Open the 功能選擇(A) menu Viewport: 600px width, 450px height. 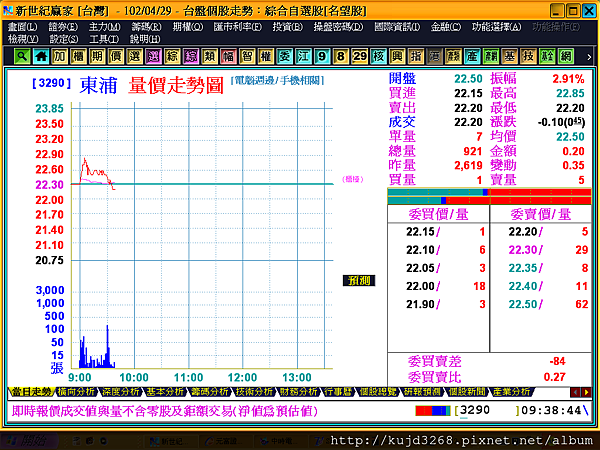click(x=496, y=27)
